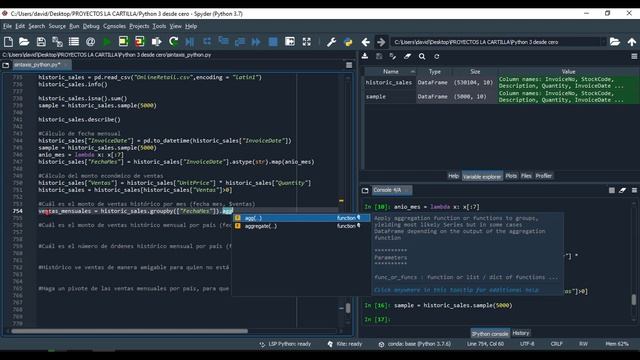
Task: Open the Source menu
Action: tap(57, 26)
